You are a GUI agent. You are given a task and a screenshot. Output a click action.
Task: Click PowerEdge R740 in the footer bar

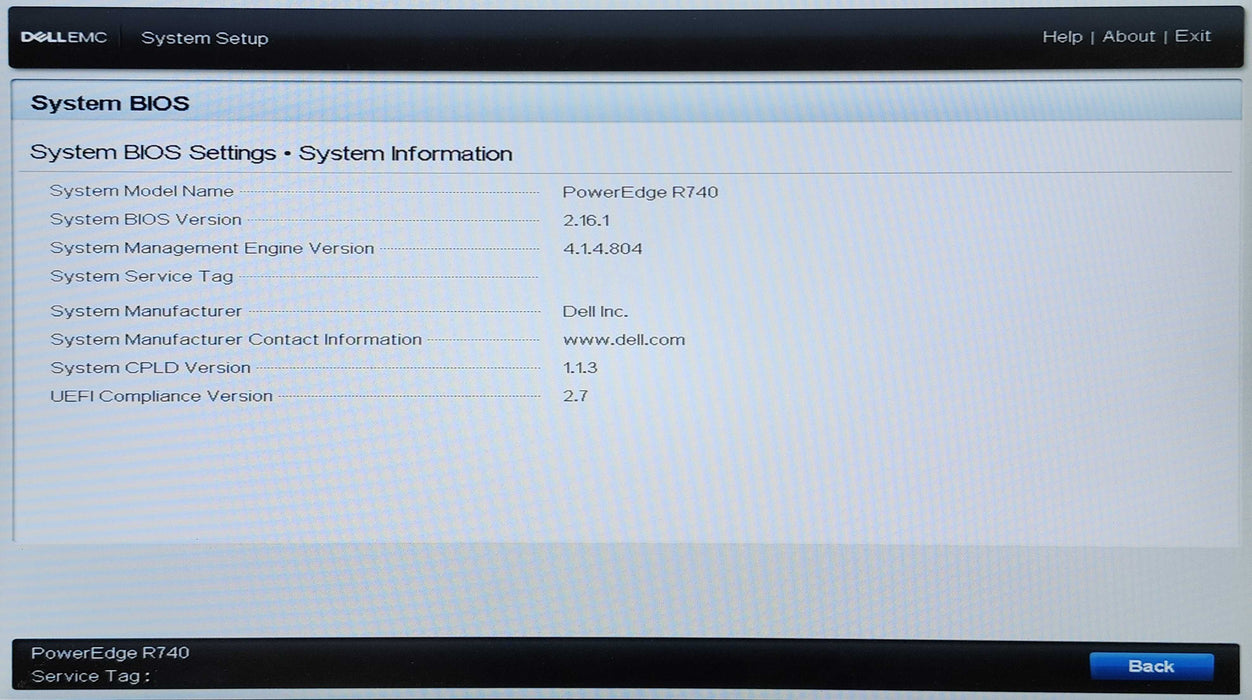coord(110,653)
